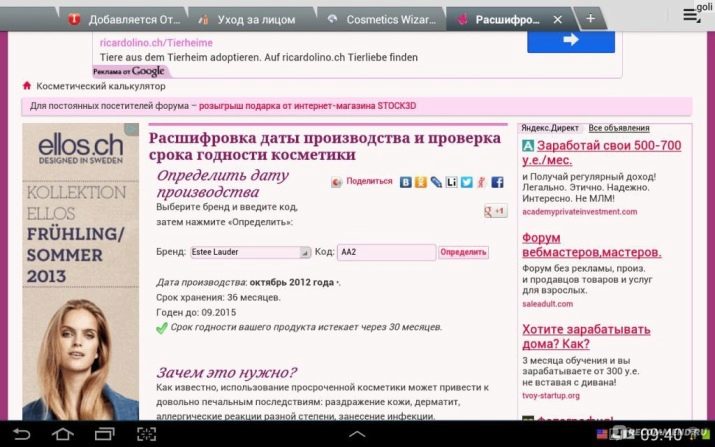This screenshot has height=447, width=715.
Task: Click the batch code input field
Action: 386,252
